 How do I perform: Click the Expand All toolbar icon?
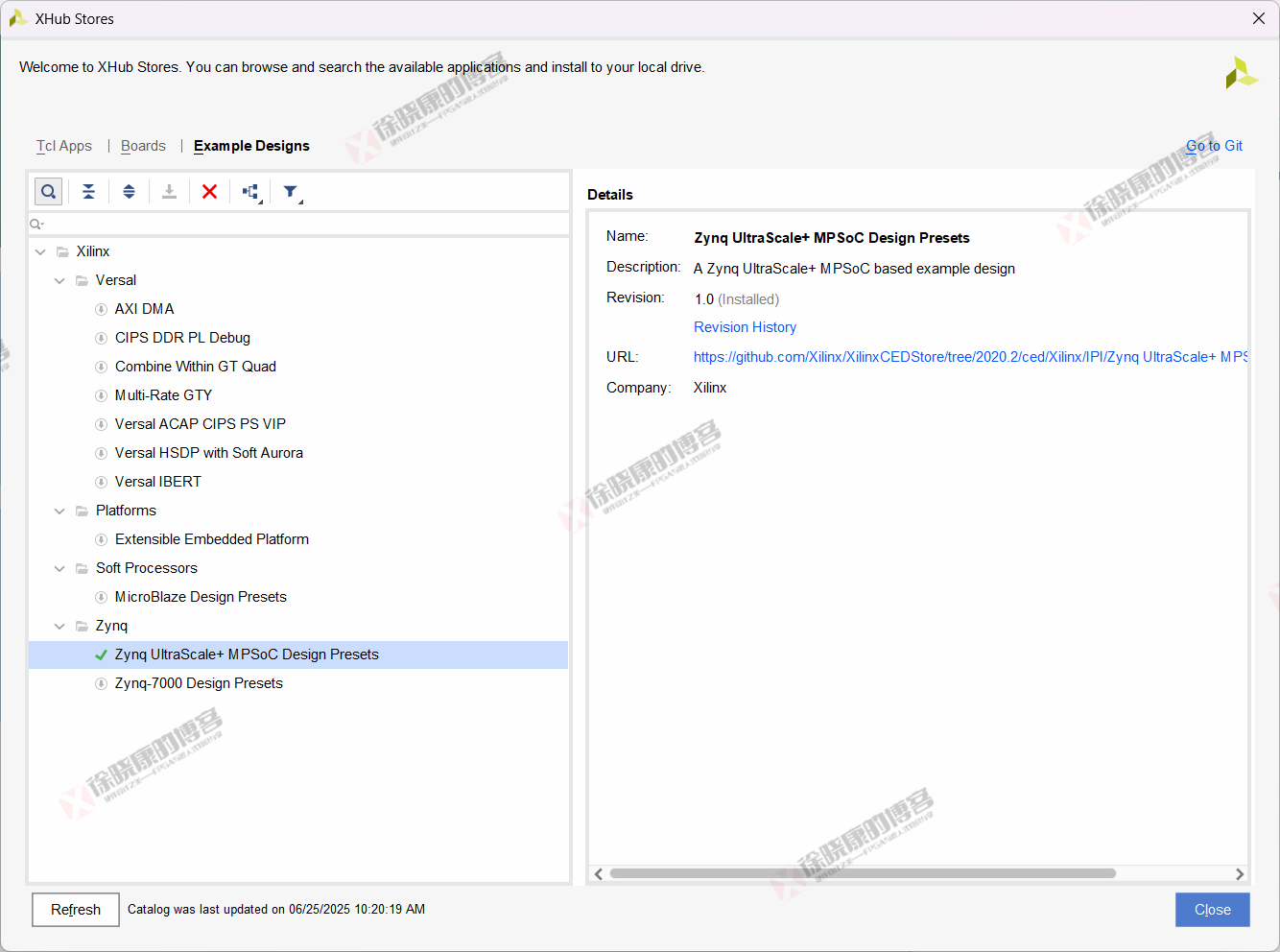(x=129, y=192)
